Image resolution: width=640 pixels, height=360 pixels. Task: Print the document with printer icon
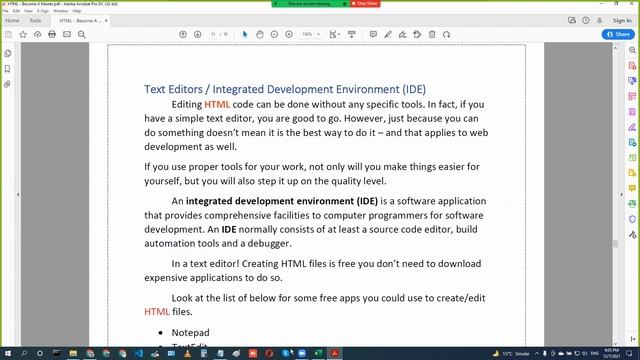tap(52, 35)
